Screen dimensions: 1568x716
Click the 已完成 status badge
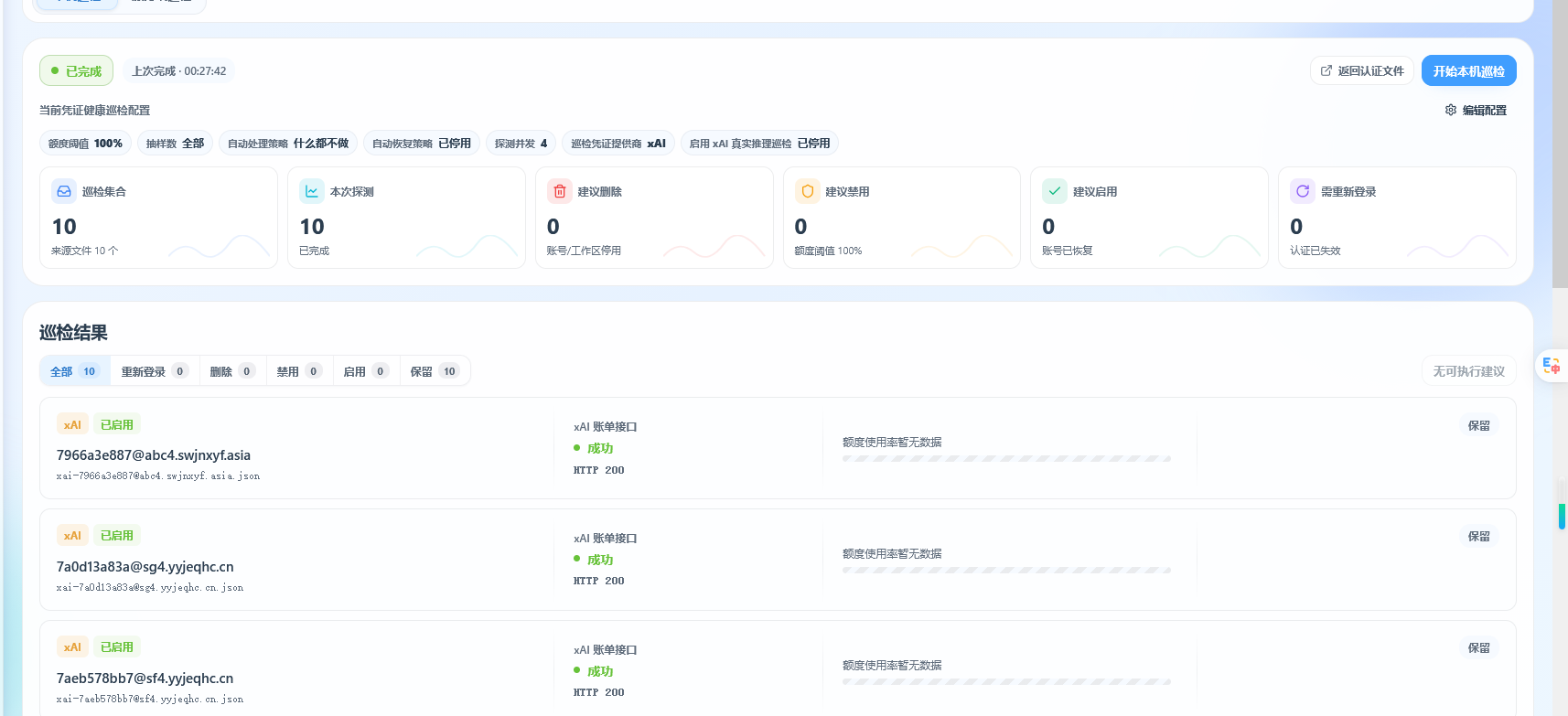77,71
